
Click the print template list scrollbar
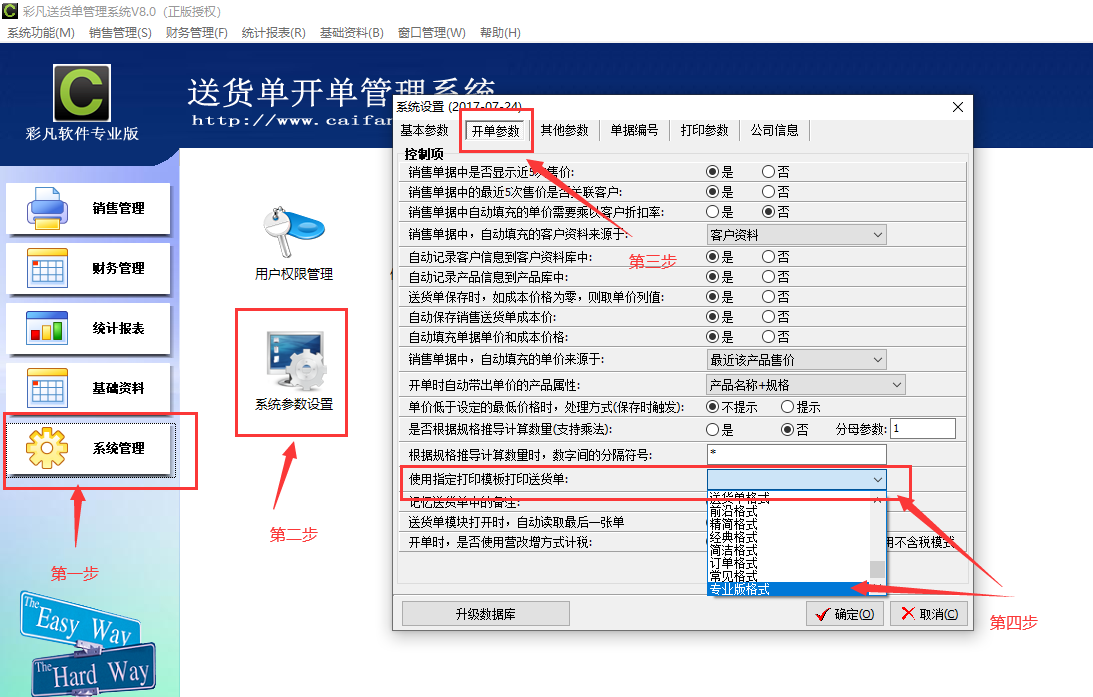coord(877,540)
